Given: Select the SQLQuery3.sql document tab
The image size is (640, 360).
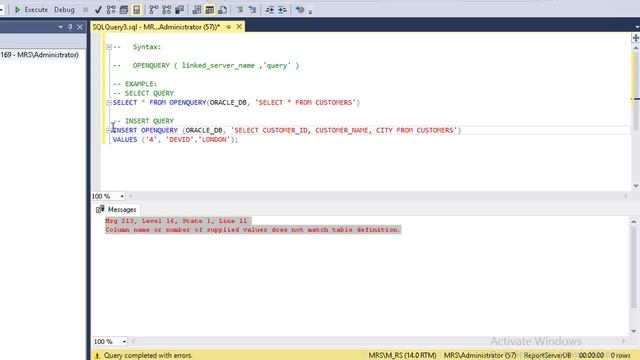Looking at the screenshot, I should coord(156,27).
